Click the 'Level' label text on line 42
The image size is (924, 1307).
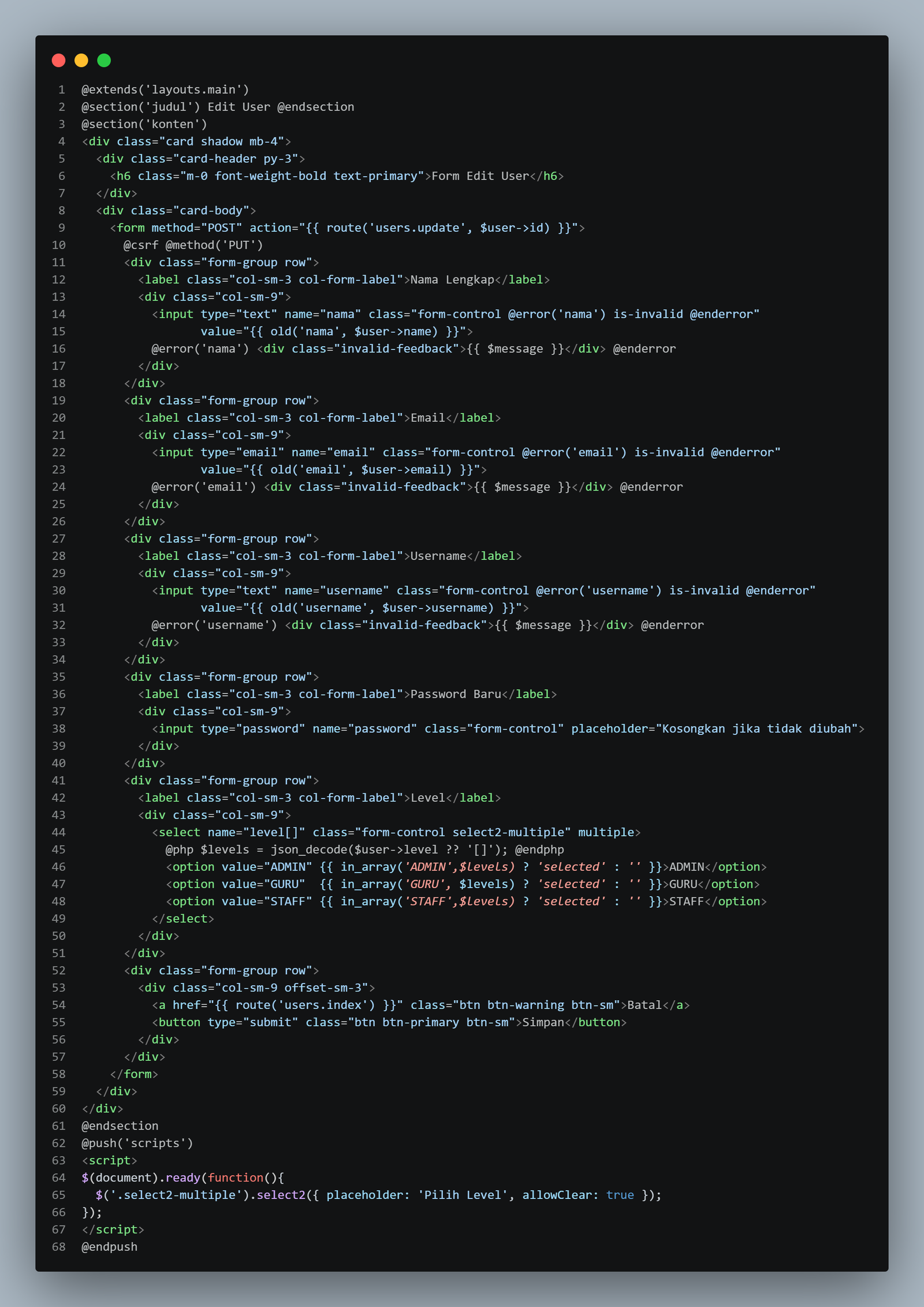click(x=428, y=797)
